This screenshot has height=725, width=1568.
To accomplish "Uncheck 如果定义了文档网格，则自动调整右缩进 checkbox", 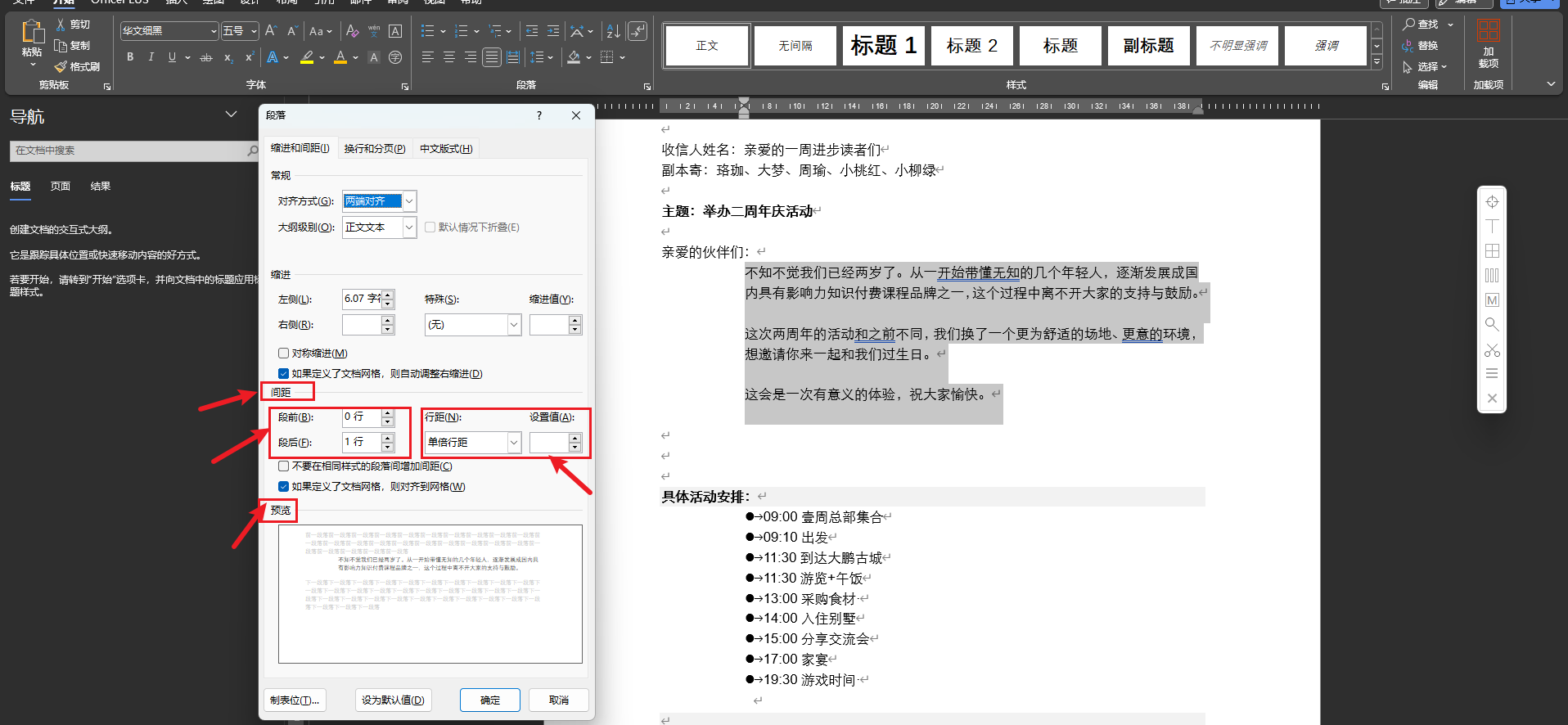I will tap(283, 374).
